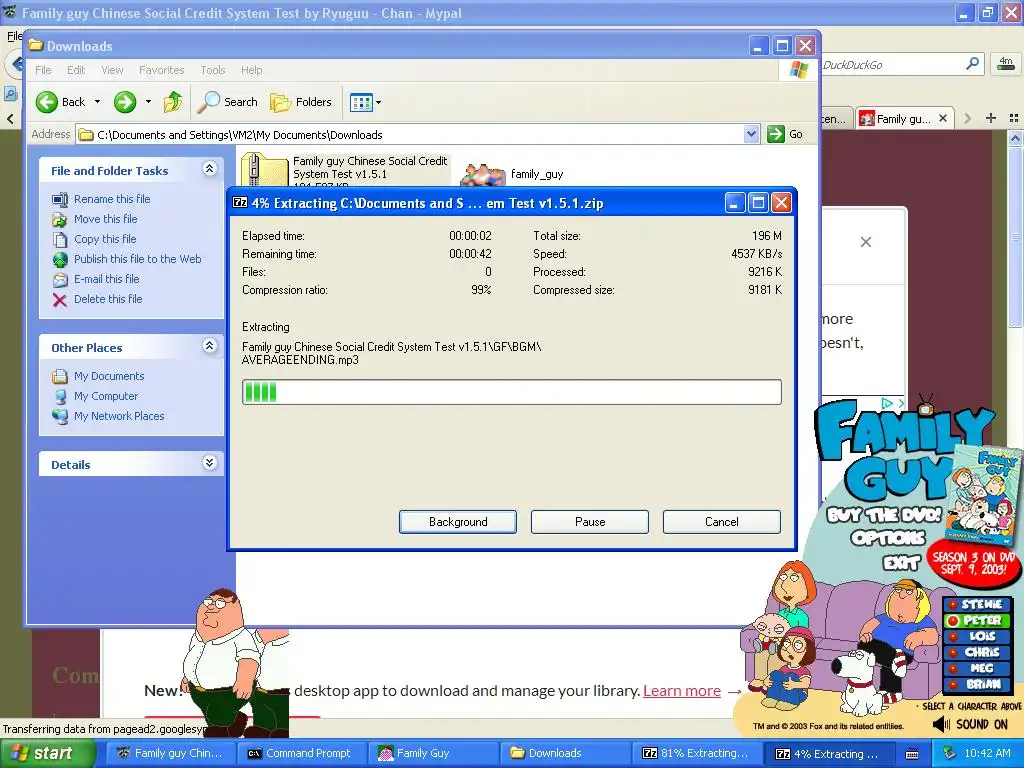Open the Forward button history dropdown
The image size is (1024, 768).
[148, 102]
